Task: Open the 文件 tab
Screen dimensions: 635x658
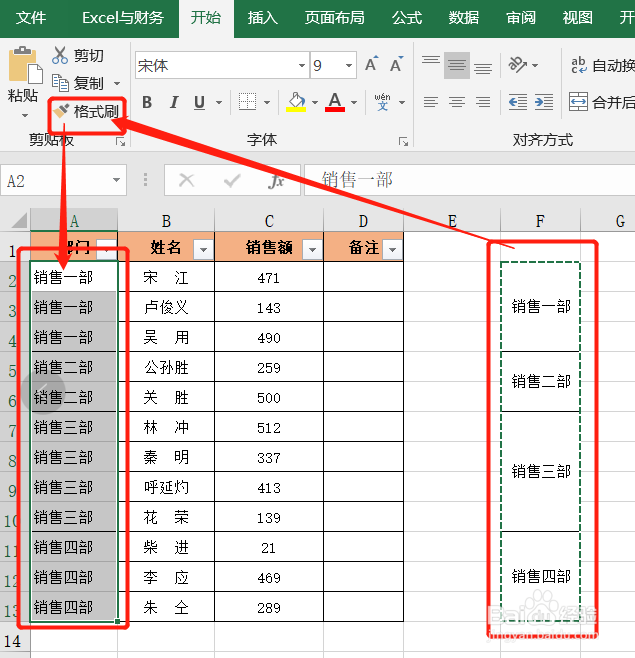Action: pos(31,18)
